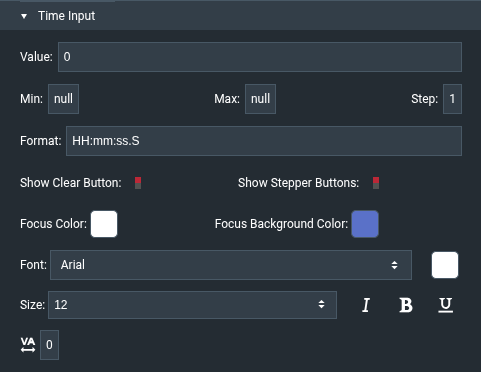Toggle underline text style
The height and width of the screenshot is (372, 481).
point(445,305)
